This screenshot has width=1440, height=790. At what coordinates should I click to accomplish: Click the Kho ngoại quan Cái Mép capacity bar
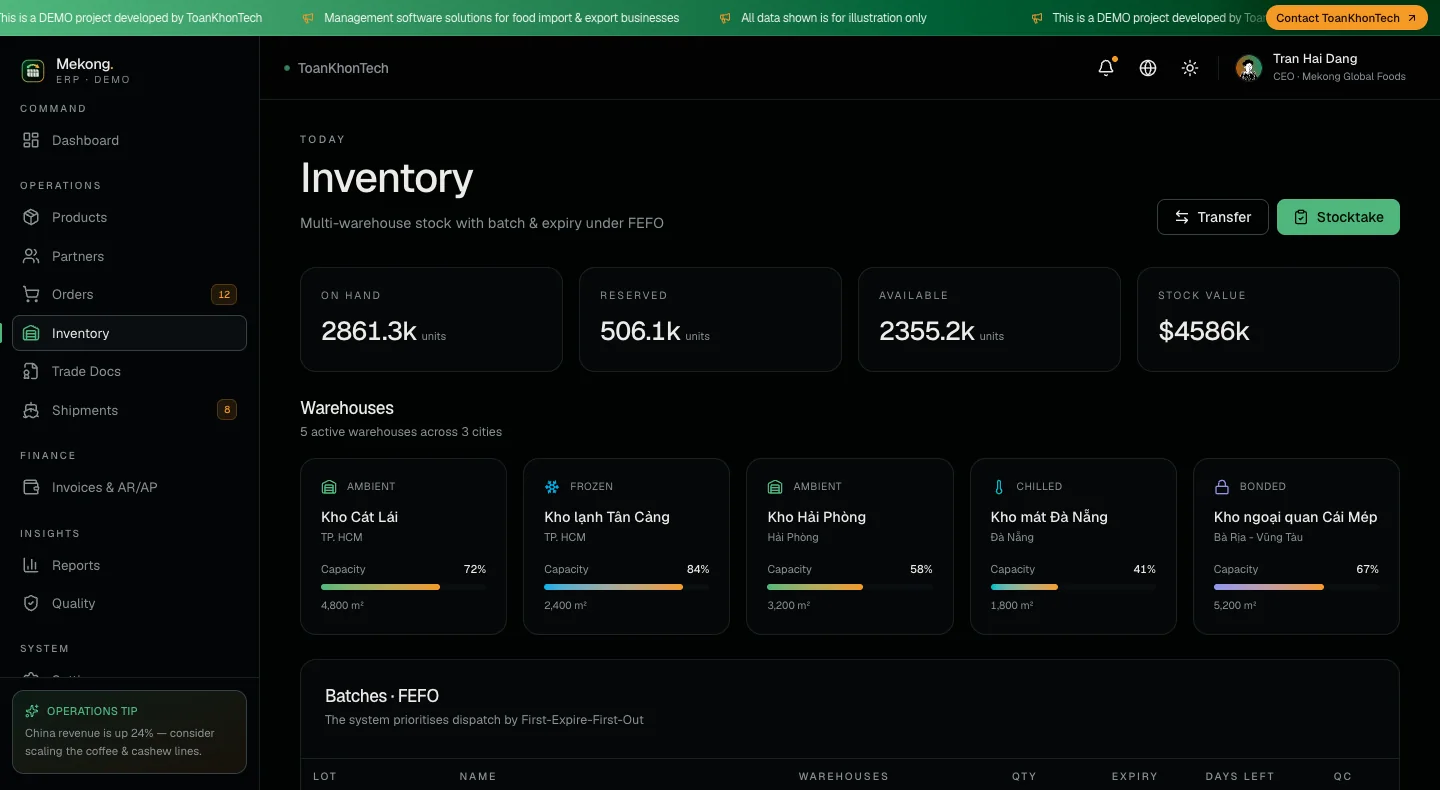click(x=1296, y=587)
